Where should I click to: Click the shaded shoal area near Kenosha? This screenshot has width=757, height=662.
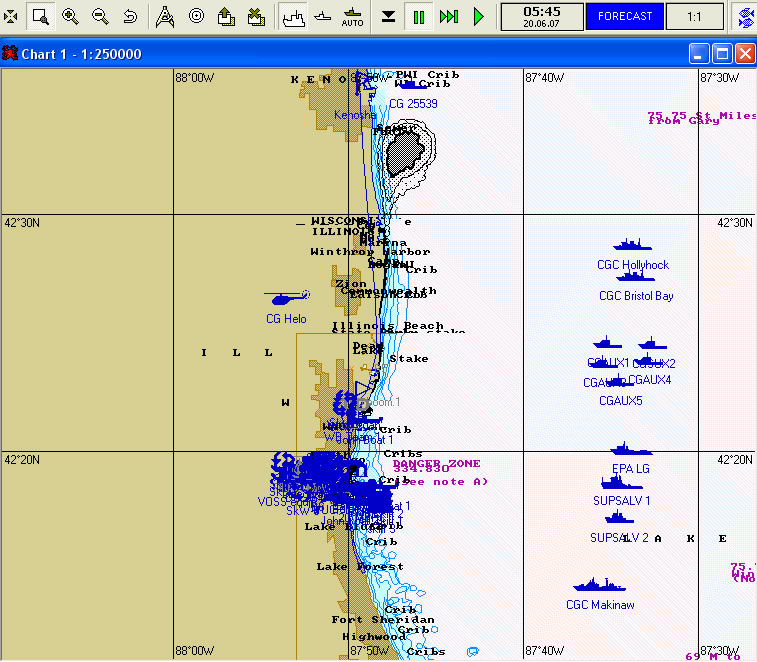[x=405, y=154]
